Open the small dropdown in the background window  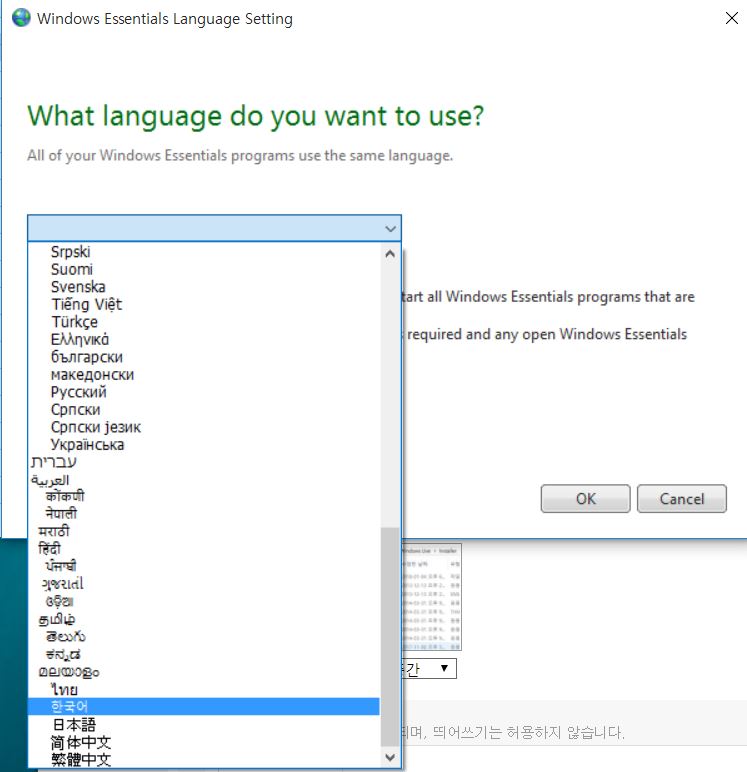click(430, 668)
